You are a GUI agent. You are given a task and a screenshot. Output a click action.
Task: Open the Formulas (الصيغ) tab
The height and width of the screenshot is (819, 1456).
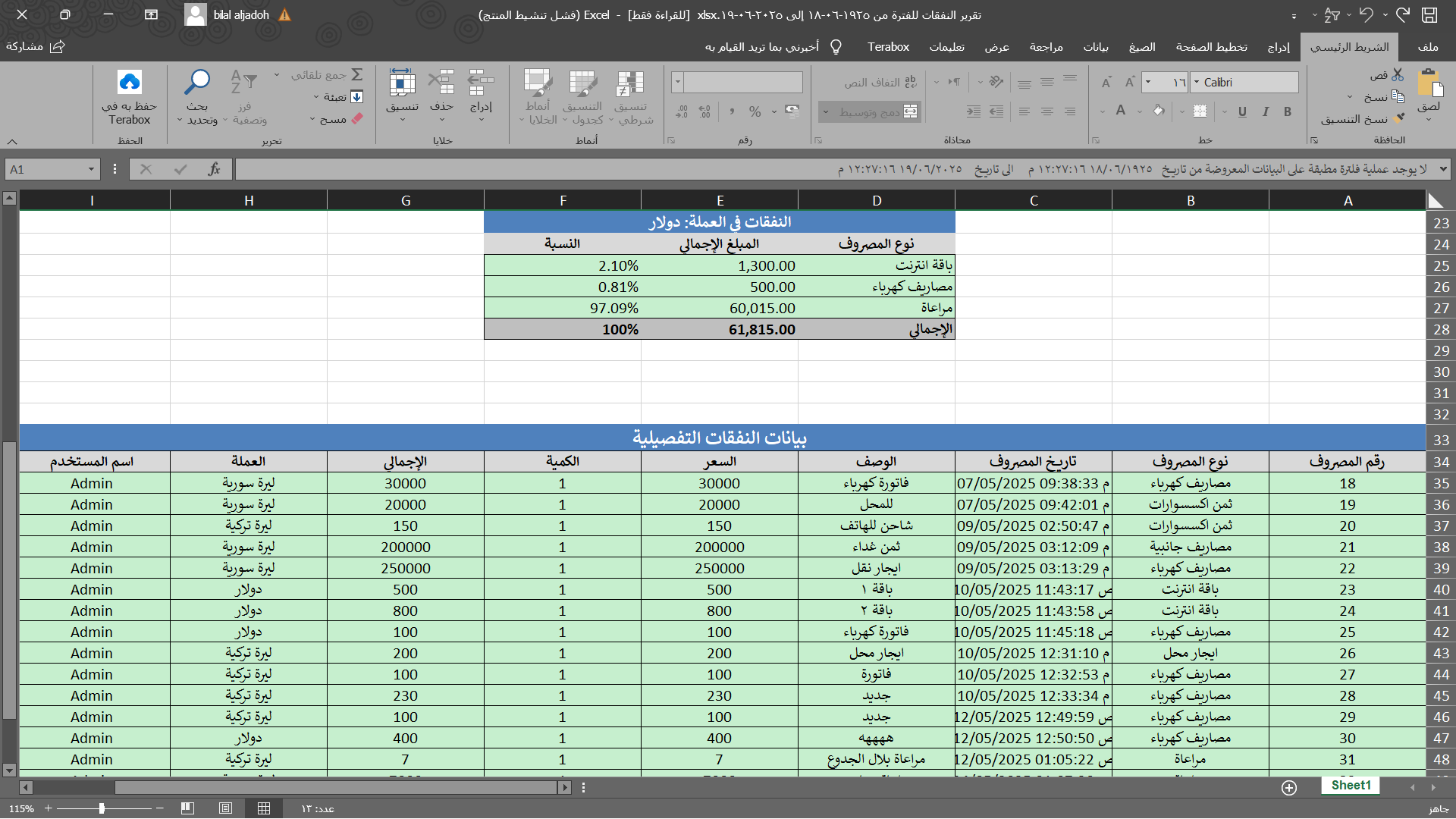[x=1142, y=47]
